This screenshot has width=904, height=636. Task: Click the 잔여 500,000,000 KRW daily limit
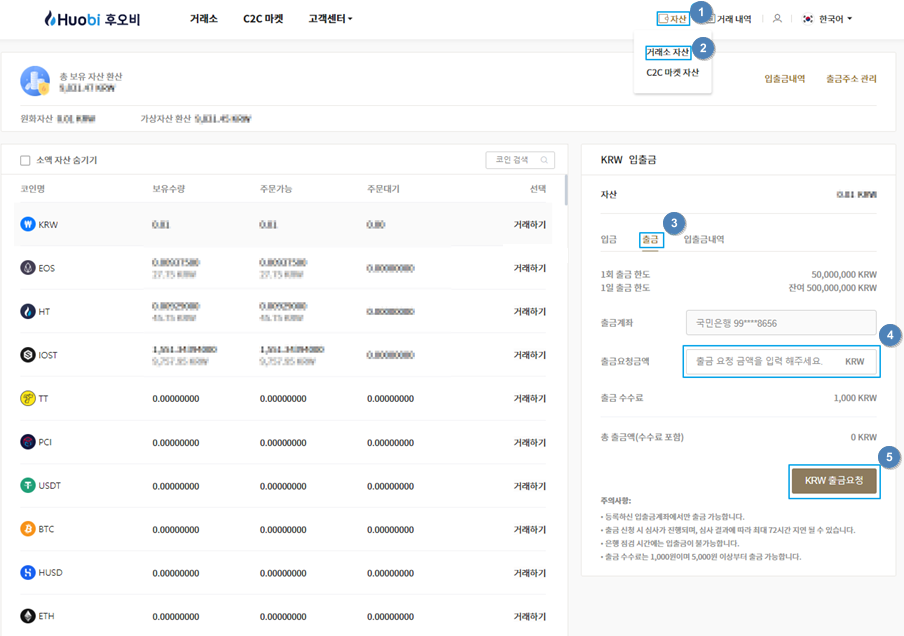(x=833, y=288)
